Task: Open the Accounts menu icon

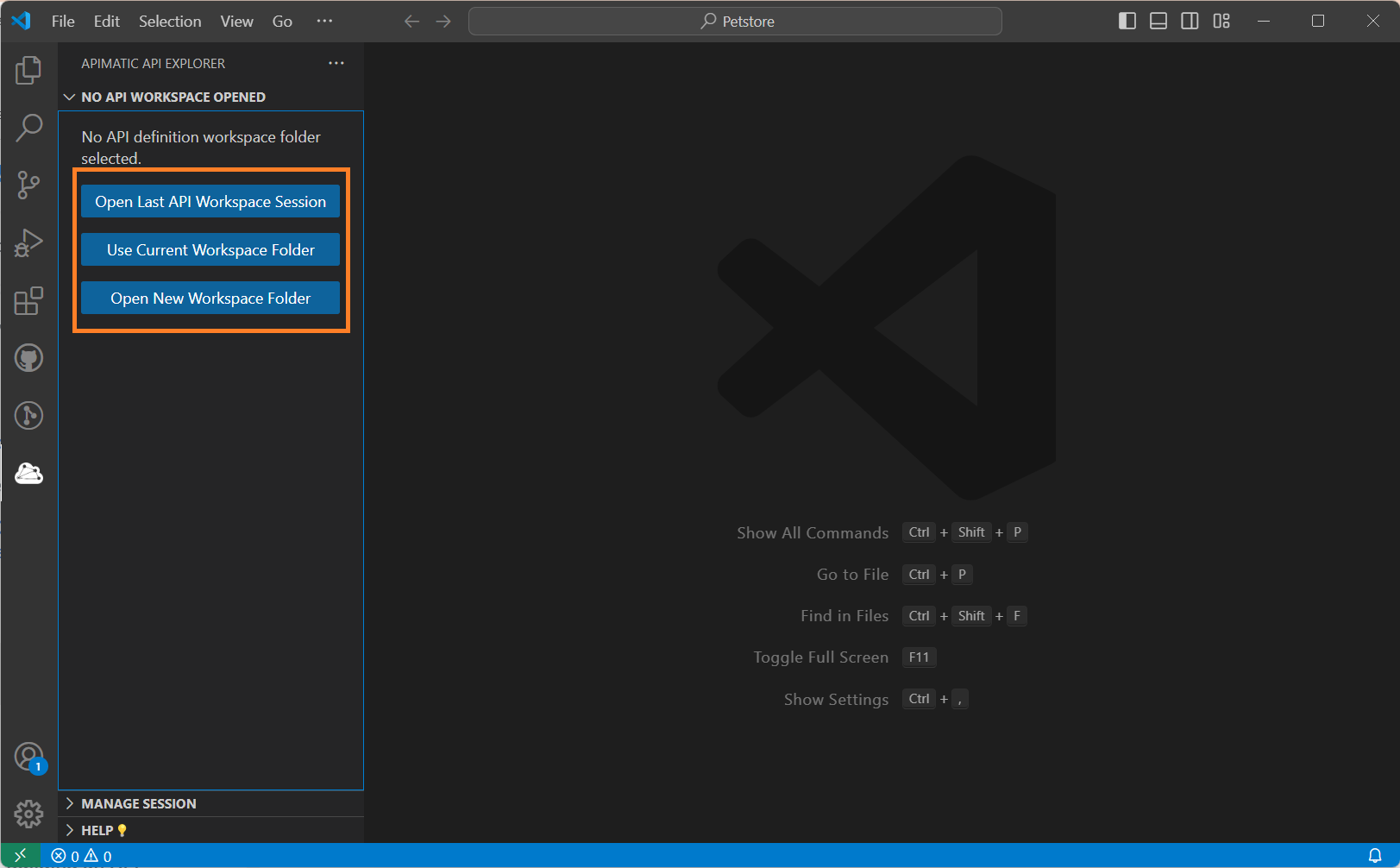Action: pyautogui.click(x=28, y=757)
